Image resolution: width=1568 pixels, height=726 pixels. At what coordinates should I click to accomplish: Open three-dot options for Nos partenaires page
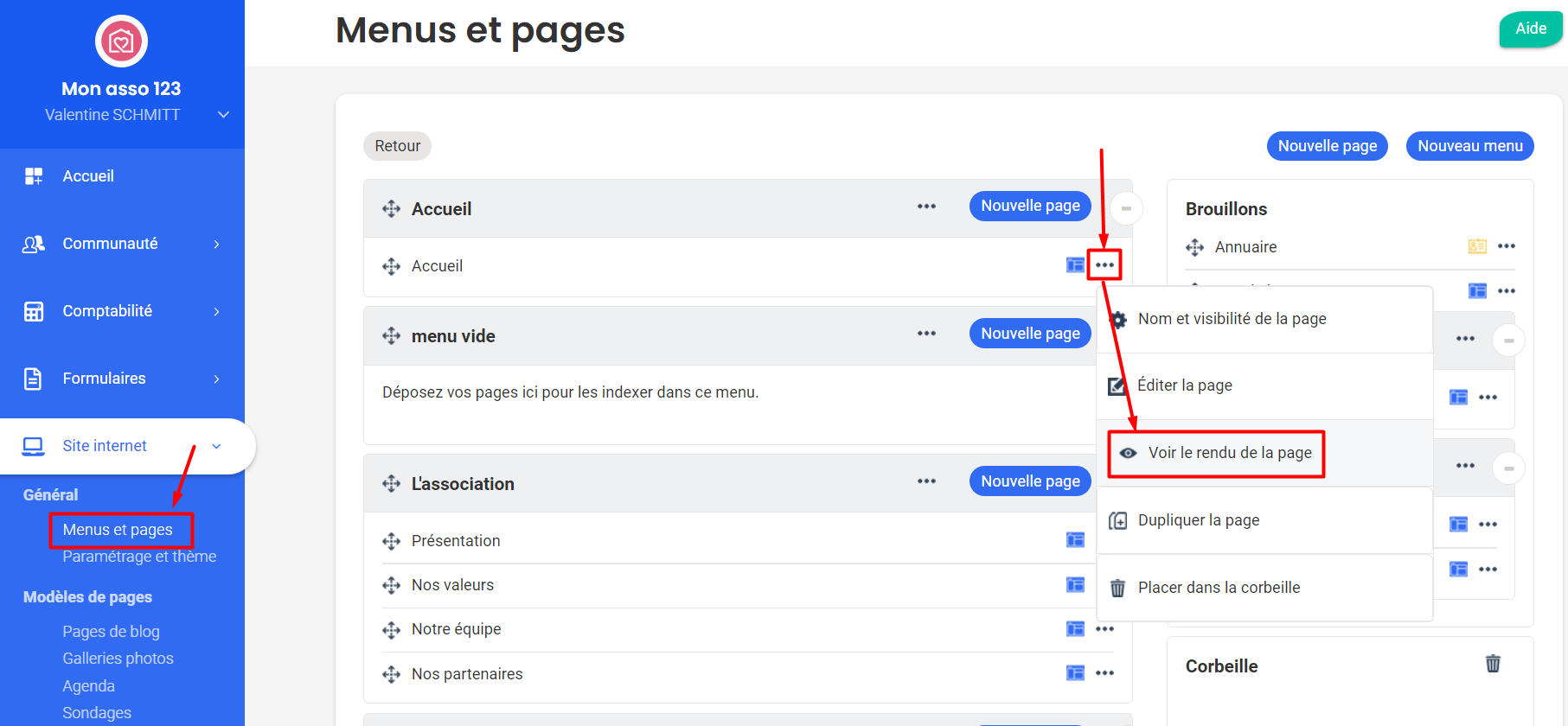(x=1104, y=673)
